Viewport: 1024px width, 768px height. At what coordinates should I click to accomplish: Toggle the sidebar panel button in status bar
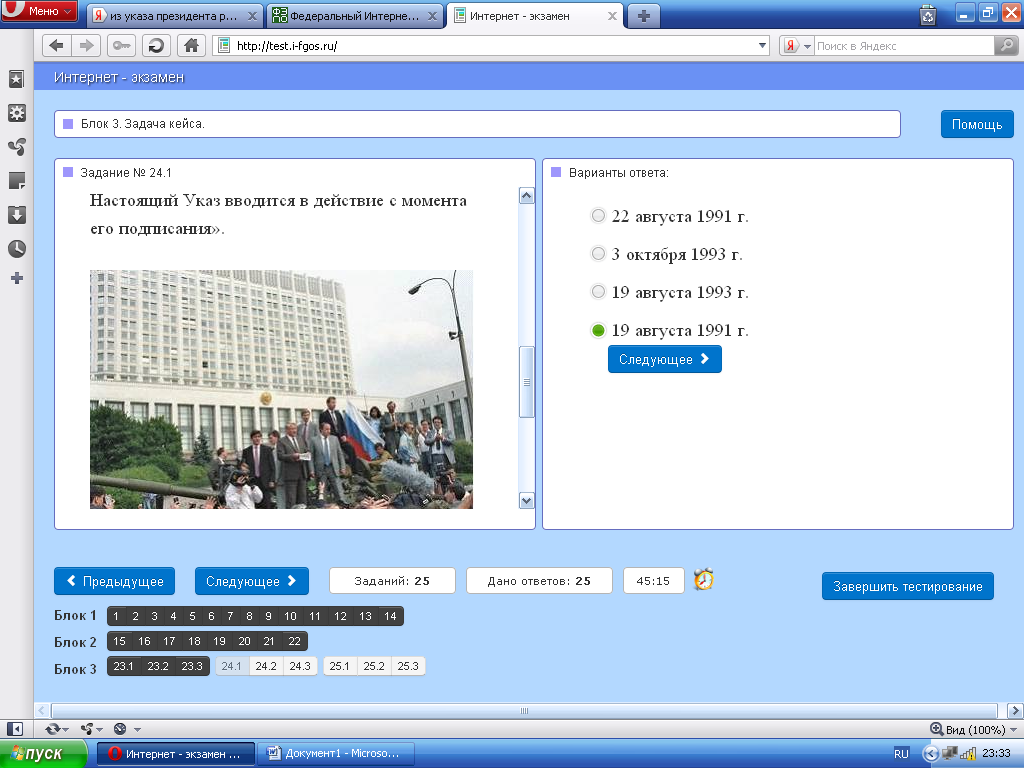coord(14,729)
